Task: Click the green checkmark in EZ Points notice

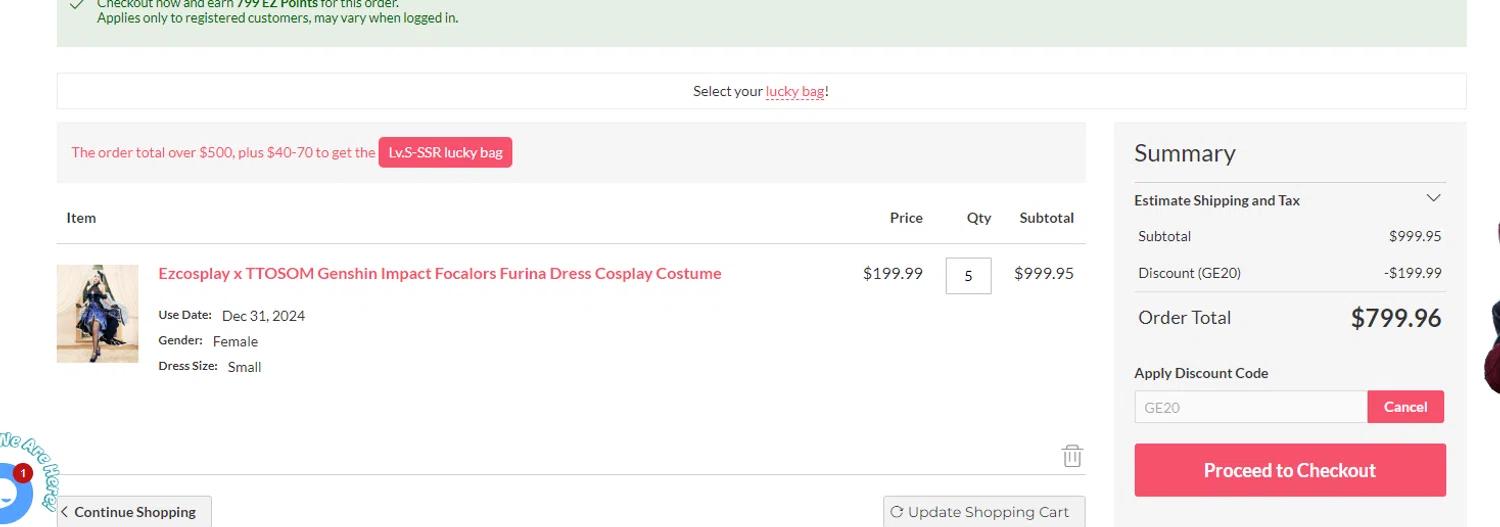Action: [x=77, y=5]
